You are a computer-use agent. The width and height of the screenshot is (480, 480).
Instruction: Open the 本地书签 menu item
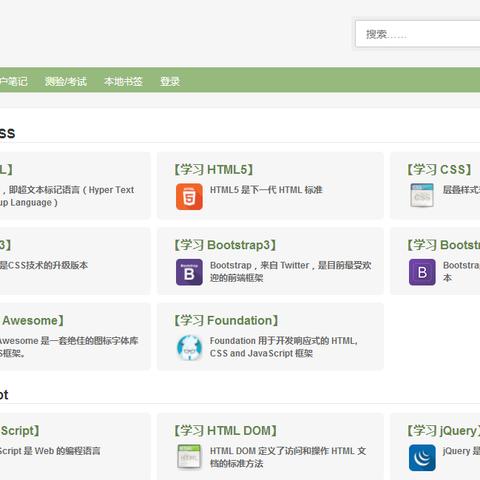pyautogui.click(x=123, y=81)
